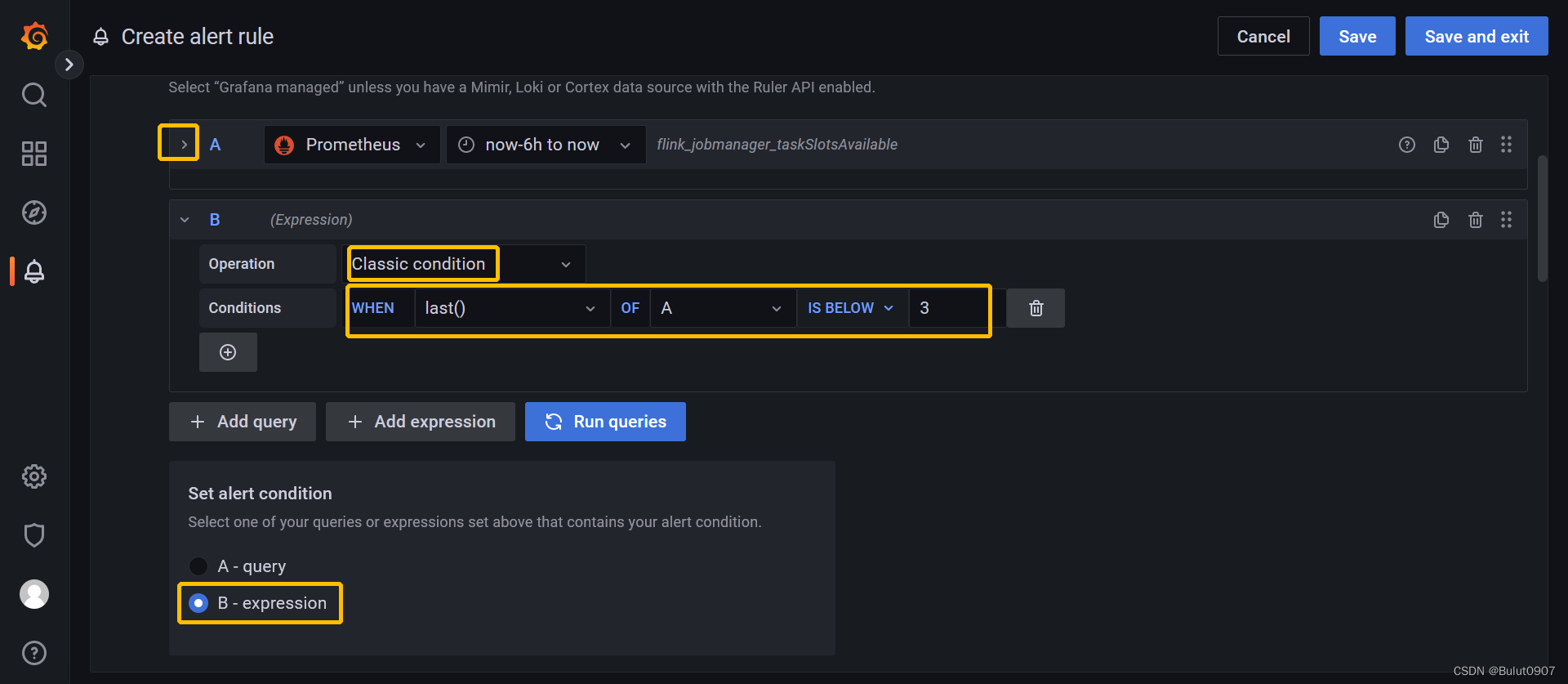Click flink_jobmanager_taskSlotsAvailable query text

777,145
